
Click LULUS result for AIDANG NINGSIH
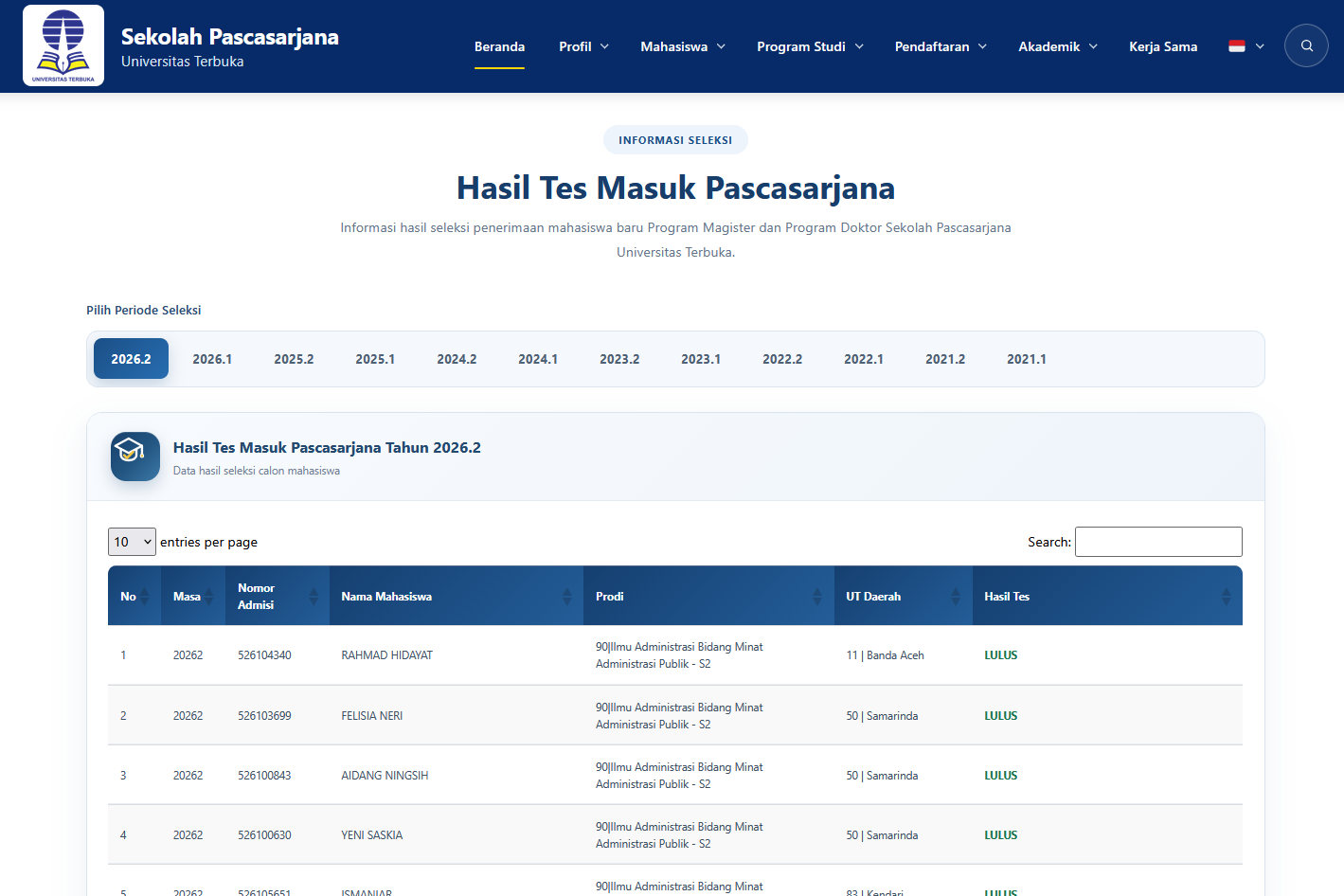pos(1000,776)
